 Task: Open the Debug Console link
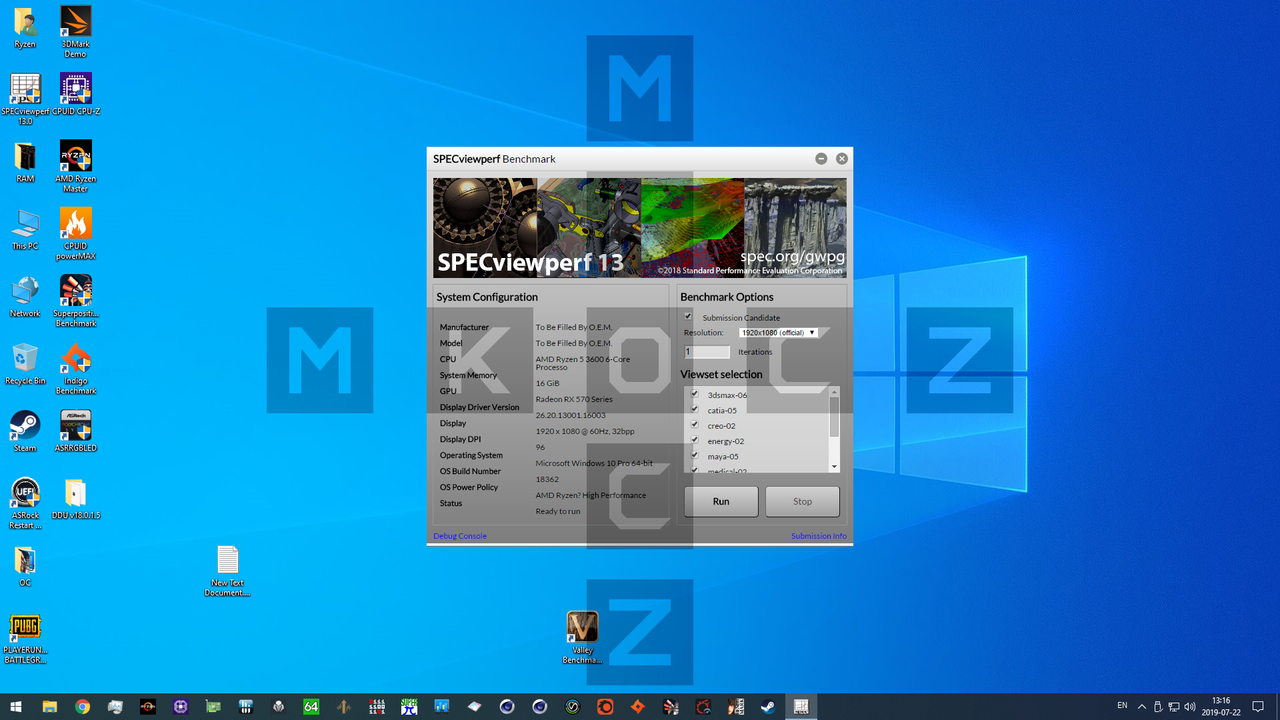(x=460, y=536)
